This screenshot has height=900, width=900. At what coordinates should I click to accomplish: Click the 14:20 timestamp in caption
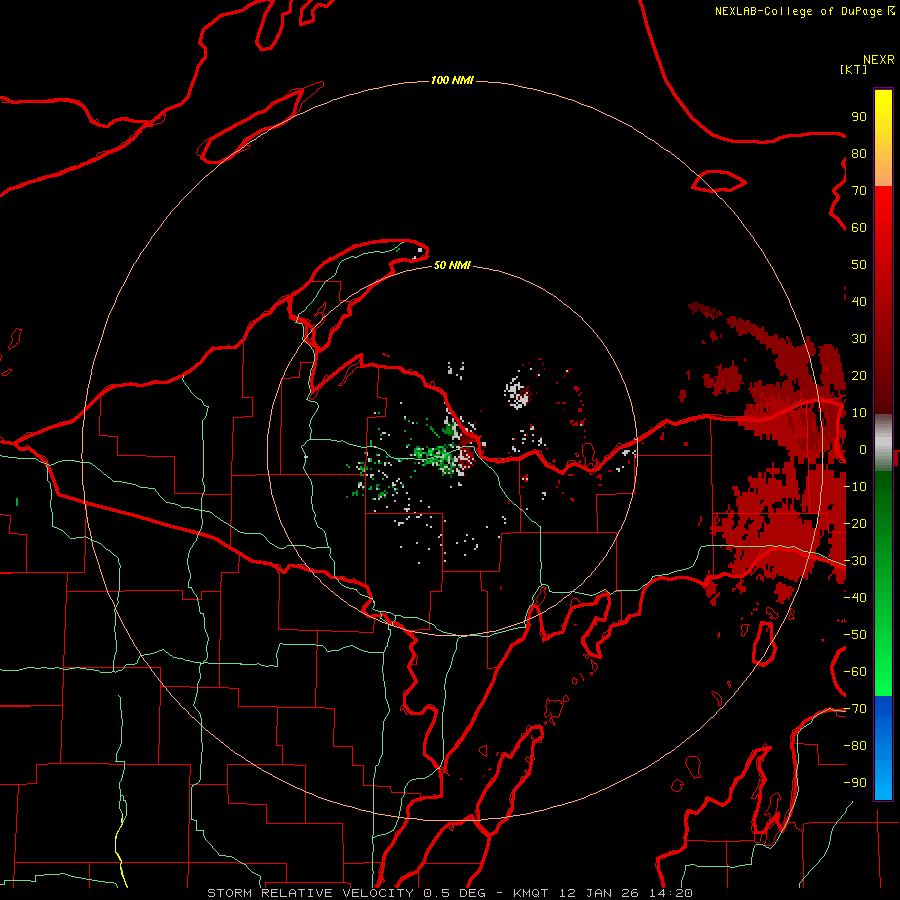point(670,893)
